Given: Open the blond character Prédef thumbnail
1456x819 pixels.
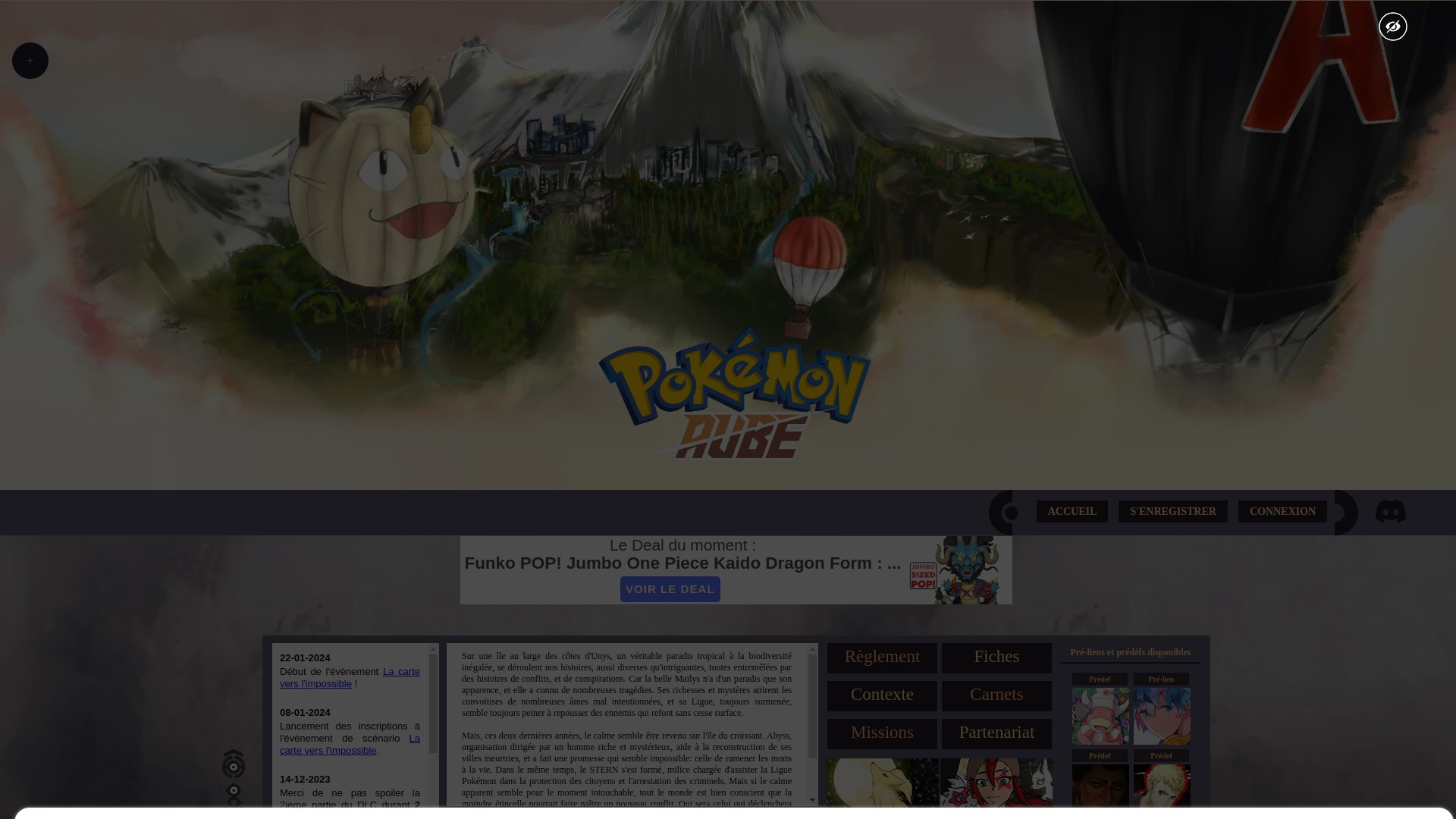Looking at the screenshot, I should pyautogui.click(x=1162, y=786).
